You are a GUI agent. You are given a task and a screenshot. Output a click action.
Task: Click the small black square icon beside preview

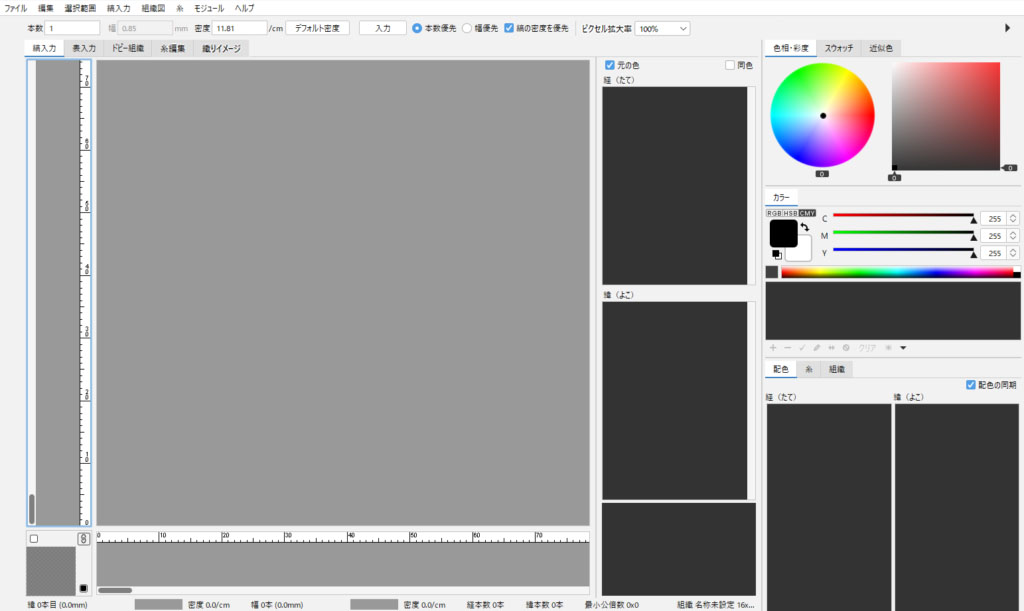tap(84, 587)
